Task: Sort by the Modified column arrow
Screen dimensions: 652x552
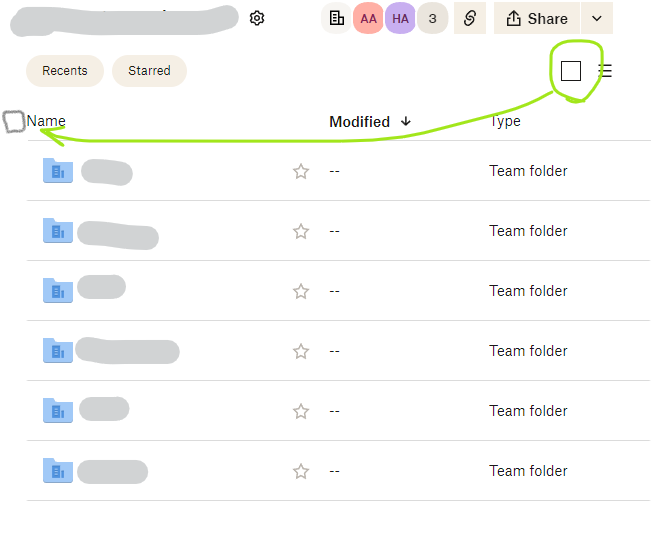Action: click(405, 121)
